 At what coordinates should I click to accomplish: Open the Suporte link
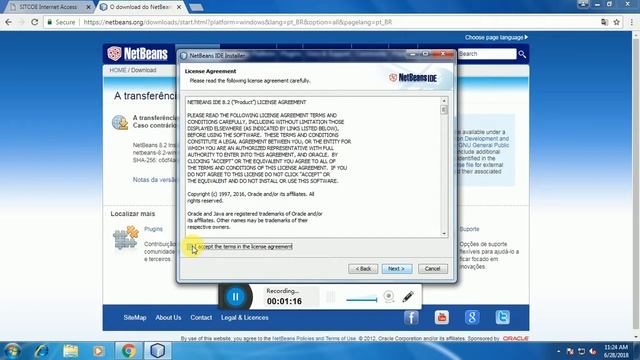(x=469, y=229)
